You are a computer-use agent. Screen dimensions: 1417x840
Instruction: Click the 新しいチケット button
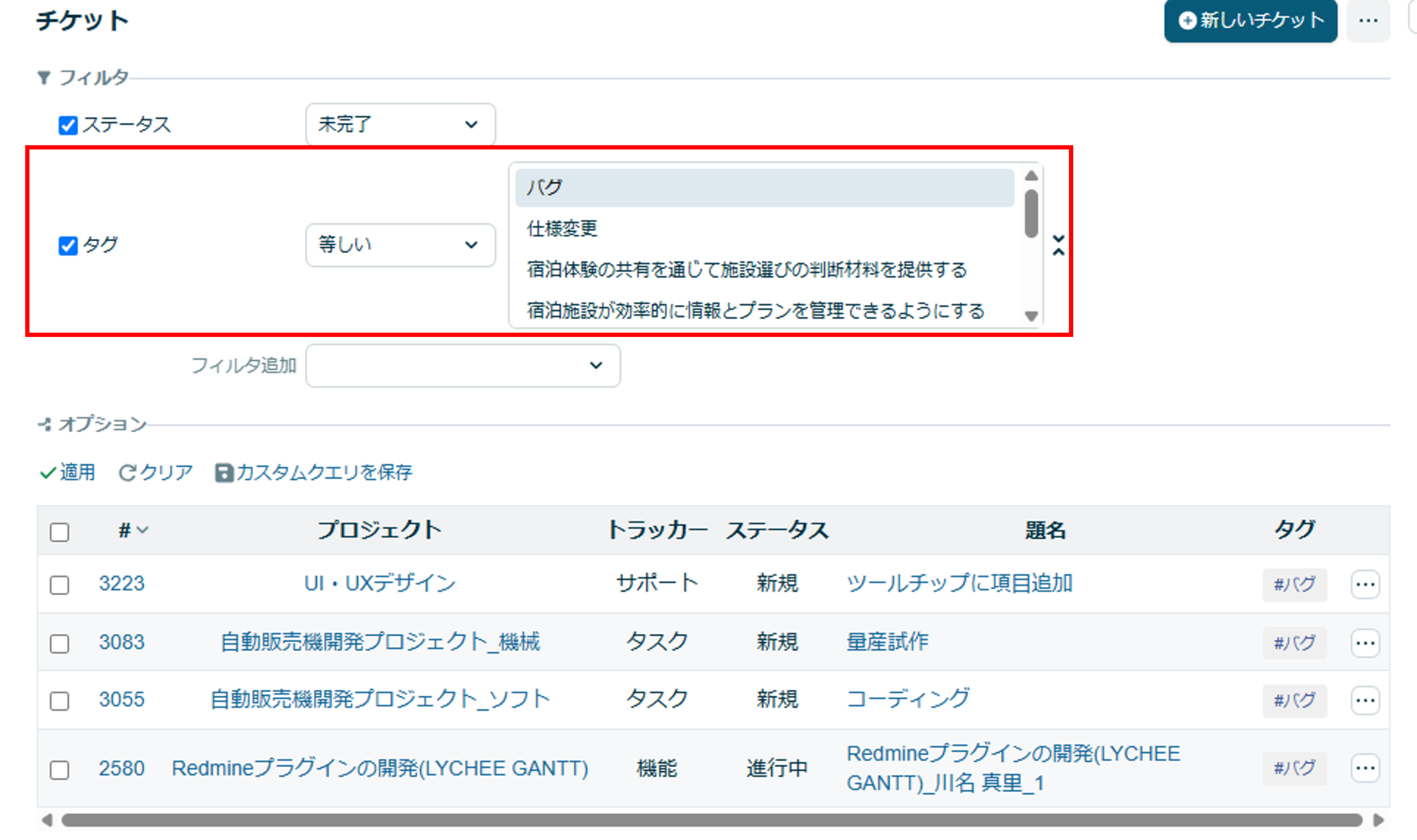coord(1250,21)
